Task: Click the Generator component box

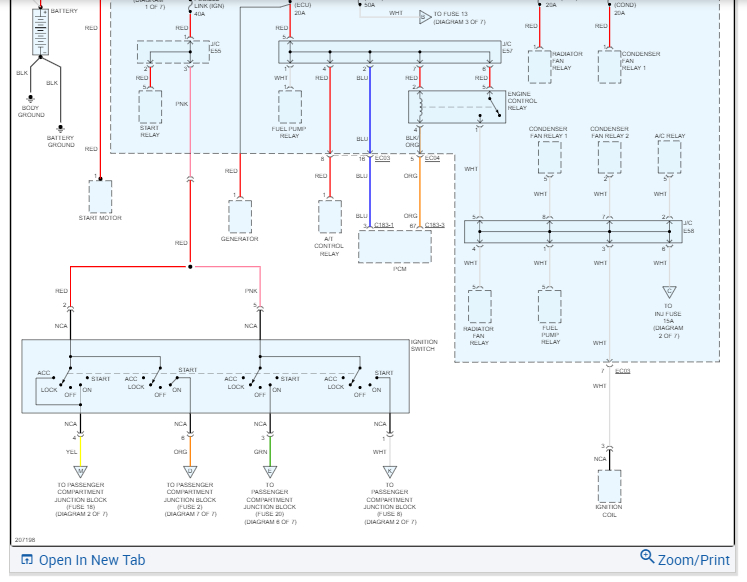Action: tap(240, 217)
